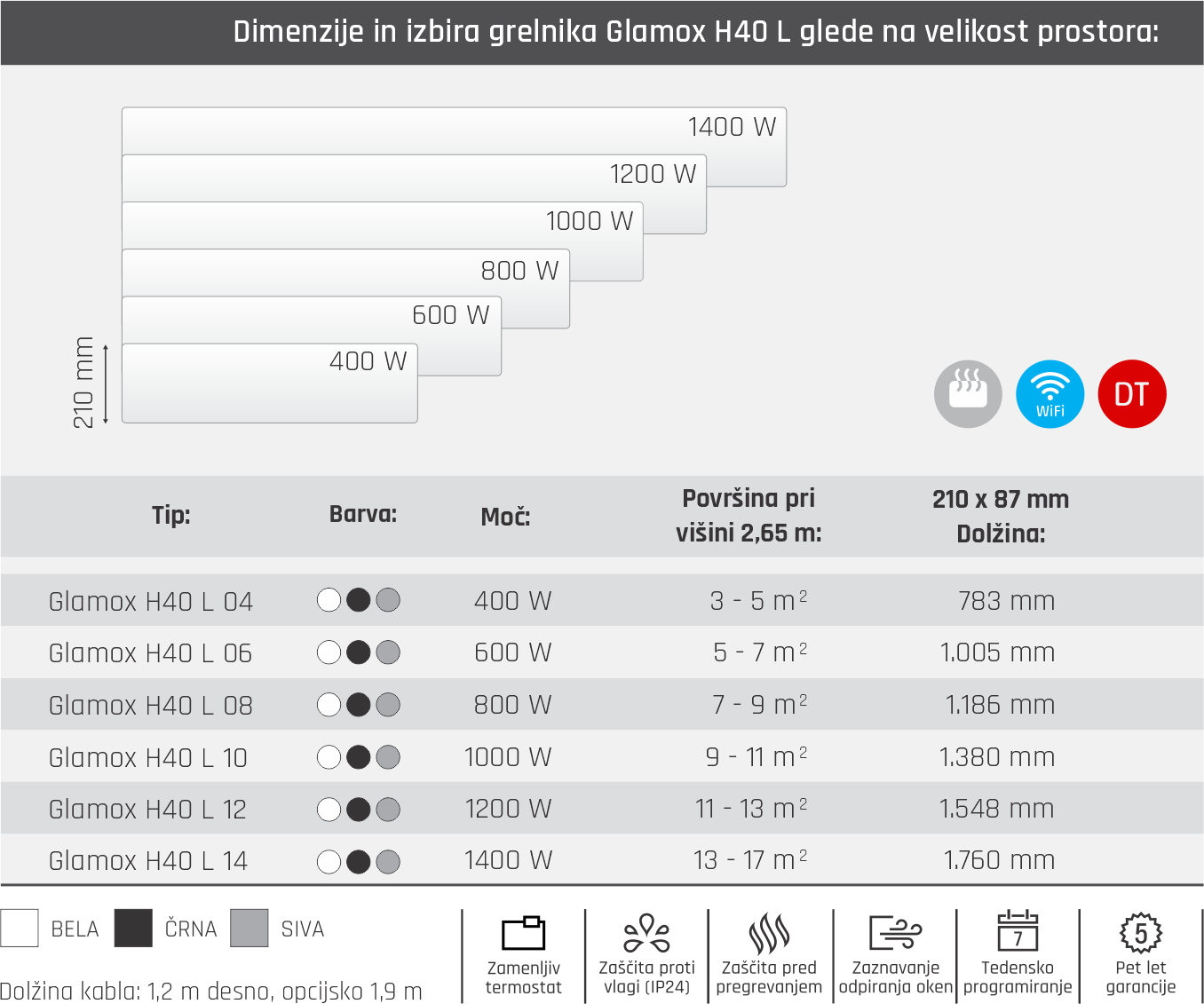Click the overheating protection icon
Viewport: 1204px width, 1004px height.
pos(769,933)
